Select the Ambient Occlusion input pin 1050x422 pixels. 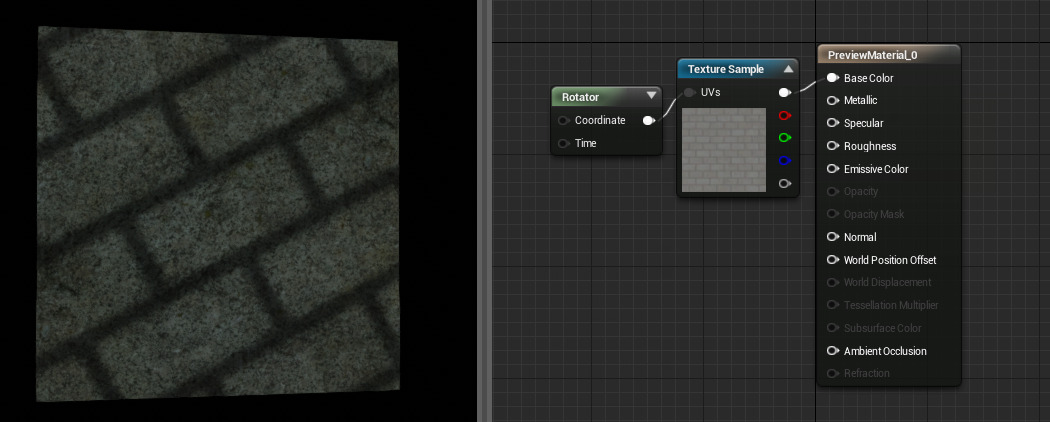pos(832,351)
